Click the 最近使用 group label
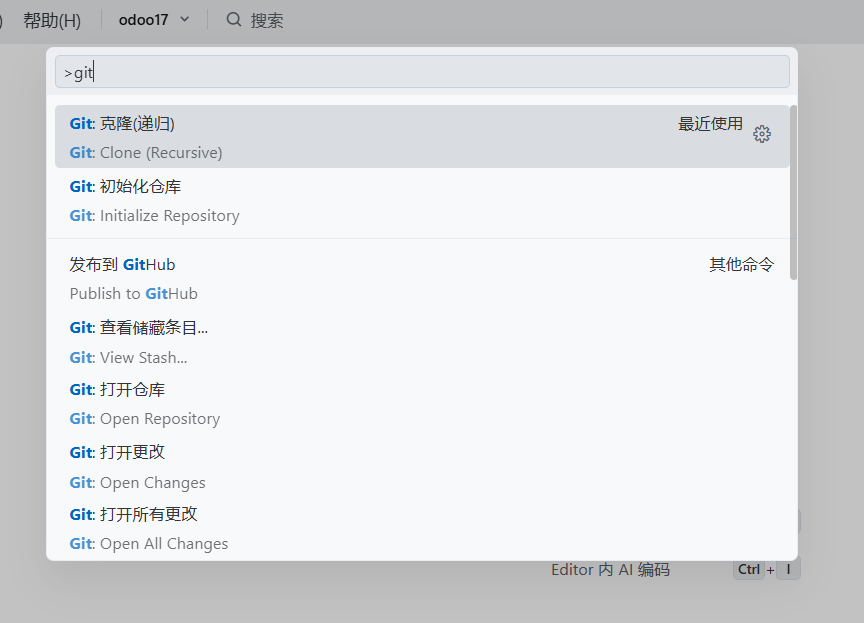Viewport: 864px width, 623px height. tap(710, 124)
